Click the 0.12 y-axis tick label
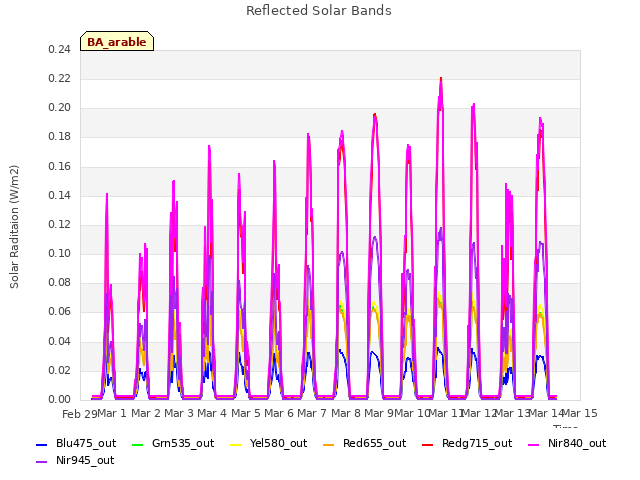Screen dimensions: 640x480 [x=60, y=224]
